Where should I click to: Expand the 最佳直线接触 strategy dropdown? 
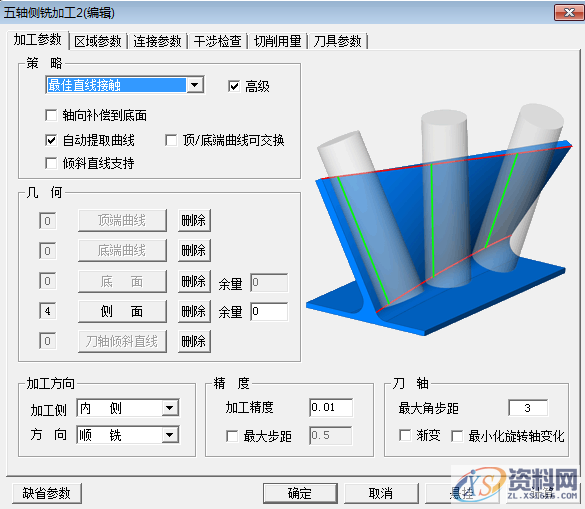(195, 85)
